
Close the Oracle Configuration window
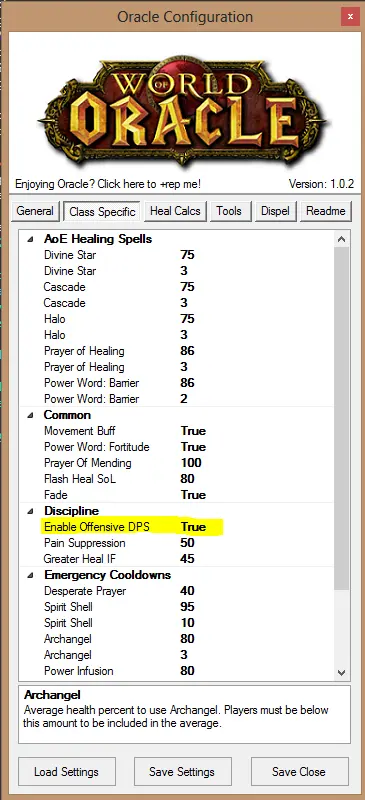click(x=350, y=16)
